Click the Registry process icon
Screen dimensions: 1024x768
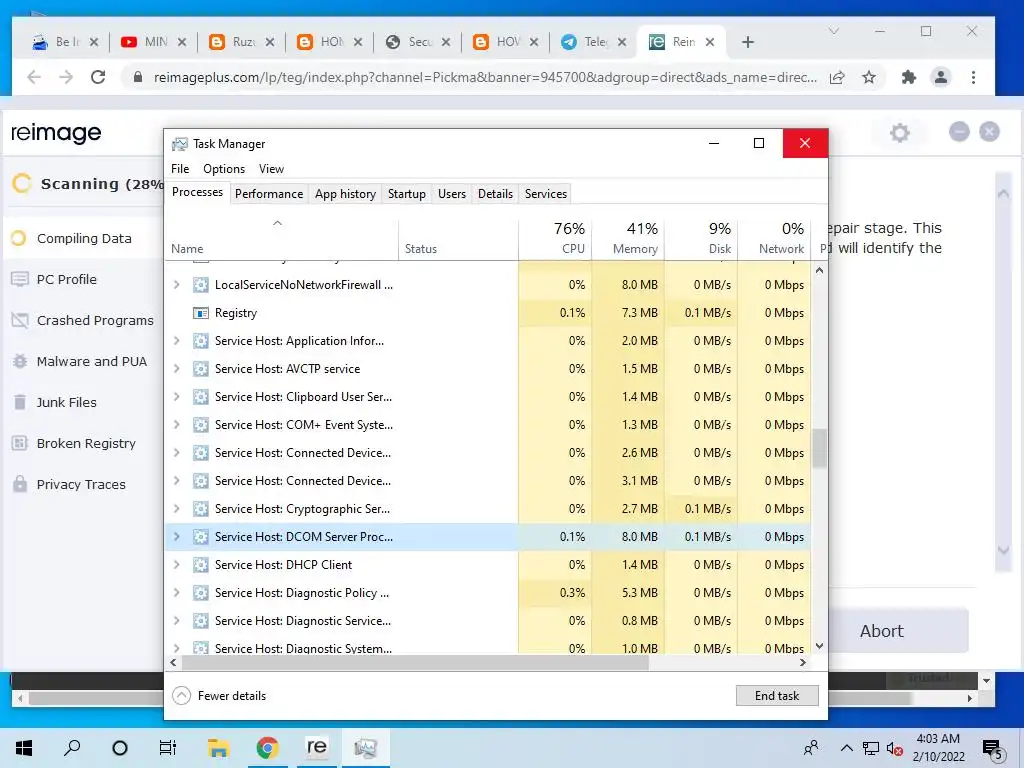(x=200, y=313)
